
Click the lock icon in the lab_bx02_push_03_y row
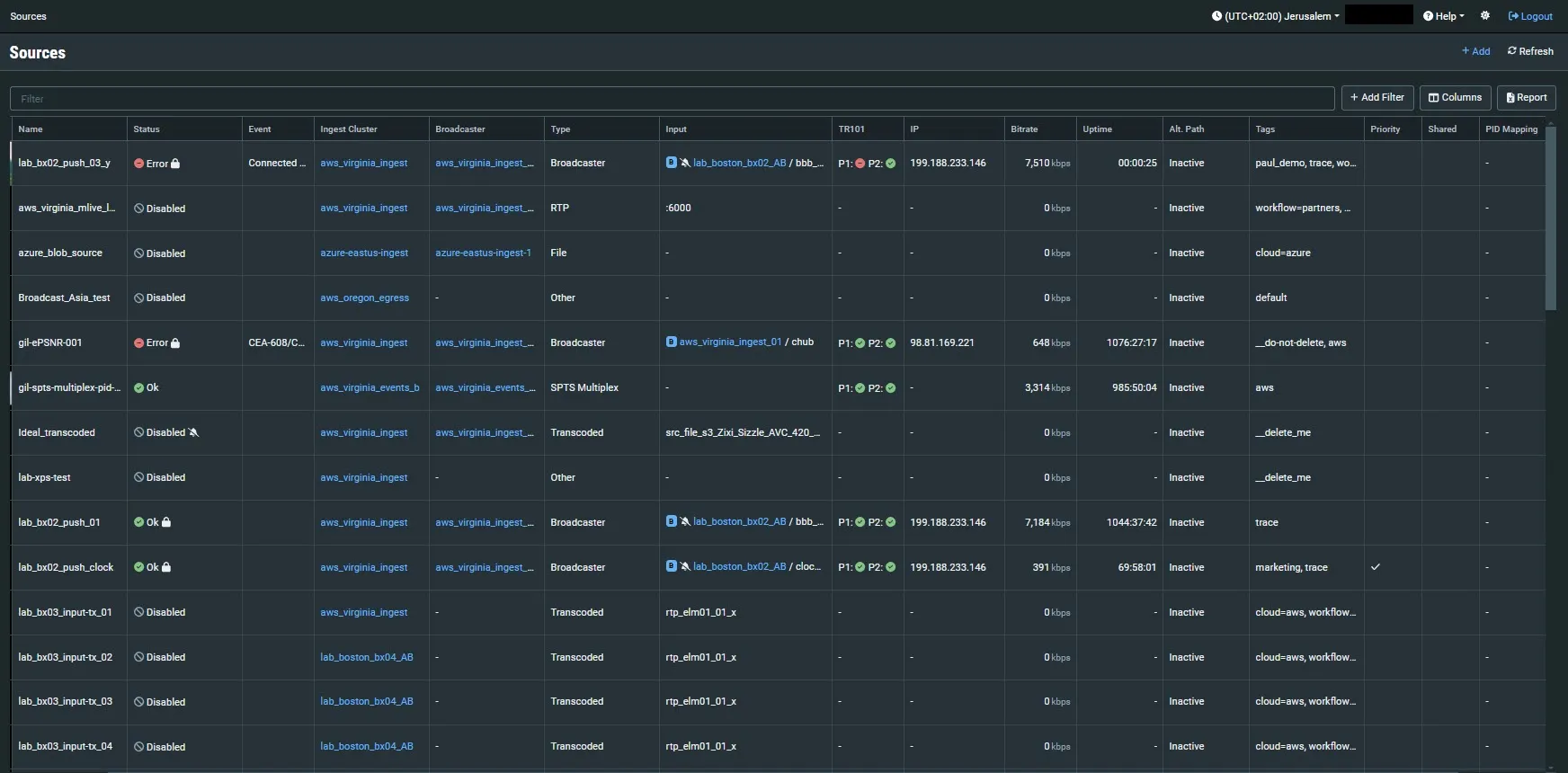coord(175,164)
